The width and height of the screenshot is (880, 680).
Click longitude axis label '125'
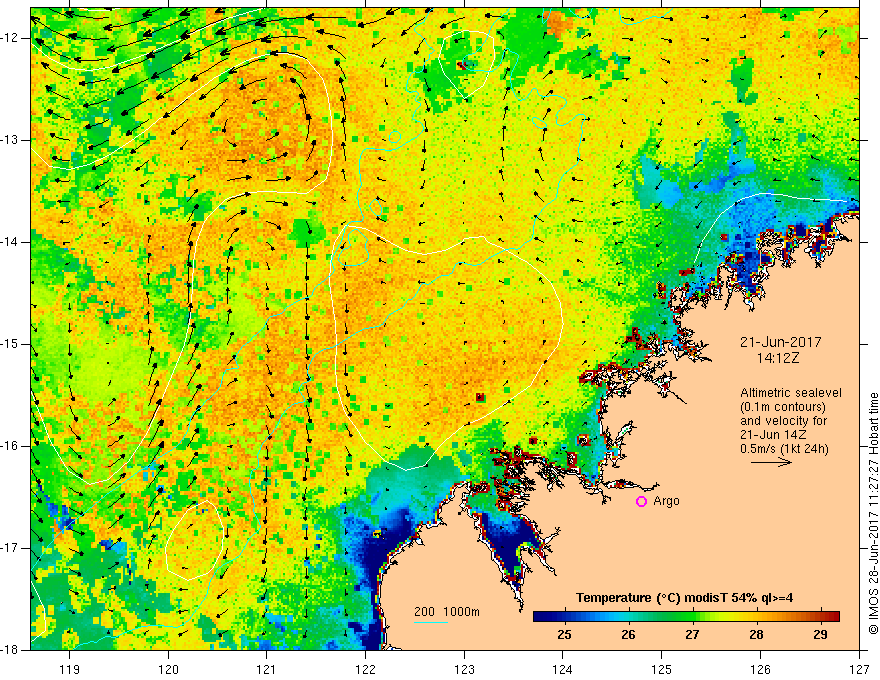click(662, 669)
